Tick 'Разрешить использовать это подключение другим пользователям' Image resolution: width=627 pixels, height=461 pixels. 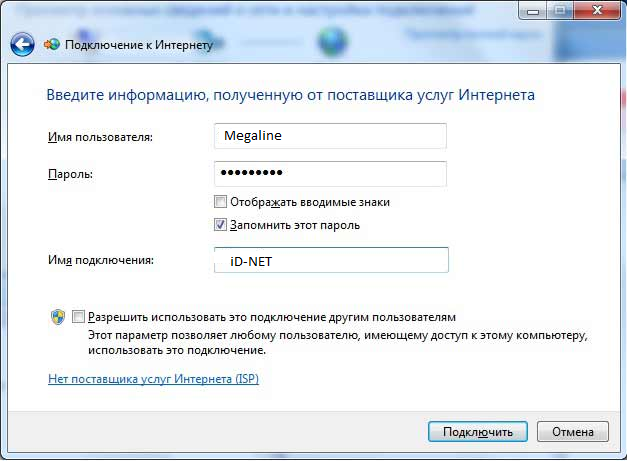(x=79, y=314)
